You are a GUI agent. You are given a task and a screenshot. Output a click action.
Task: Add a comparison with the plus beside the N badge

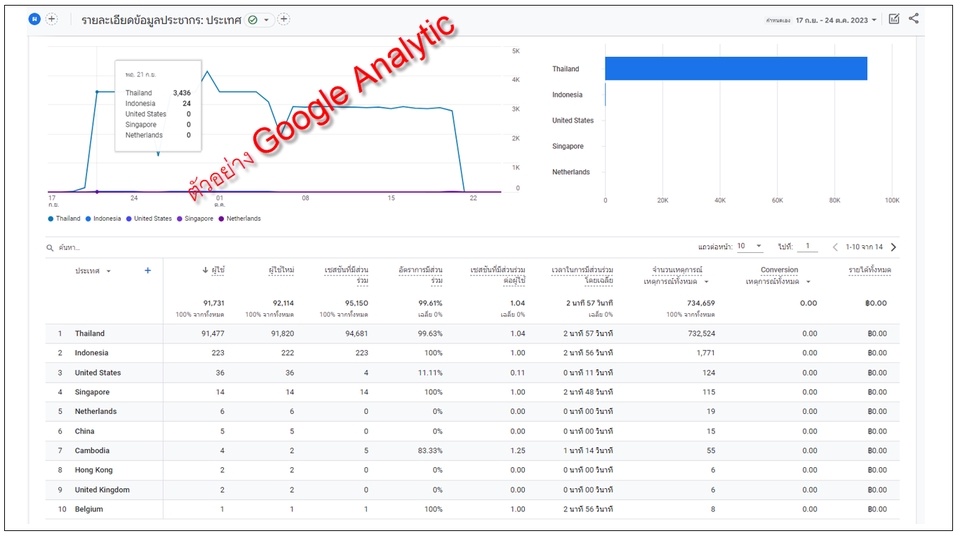pyautogui.click(x=52, y=19)
